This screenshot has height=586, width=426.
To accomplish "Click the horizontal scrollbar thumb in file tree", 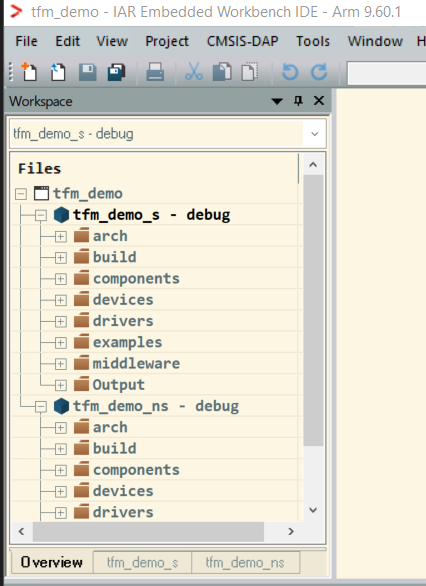I will [148, 531].
